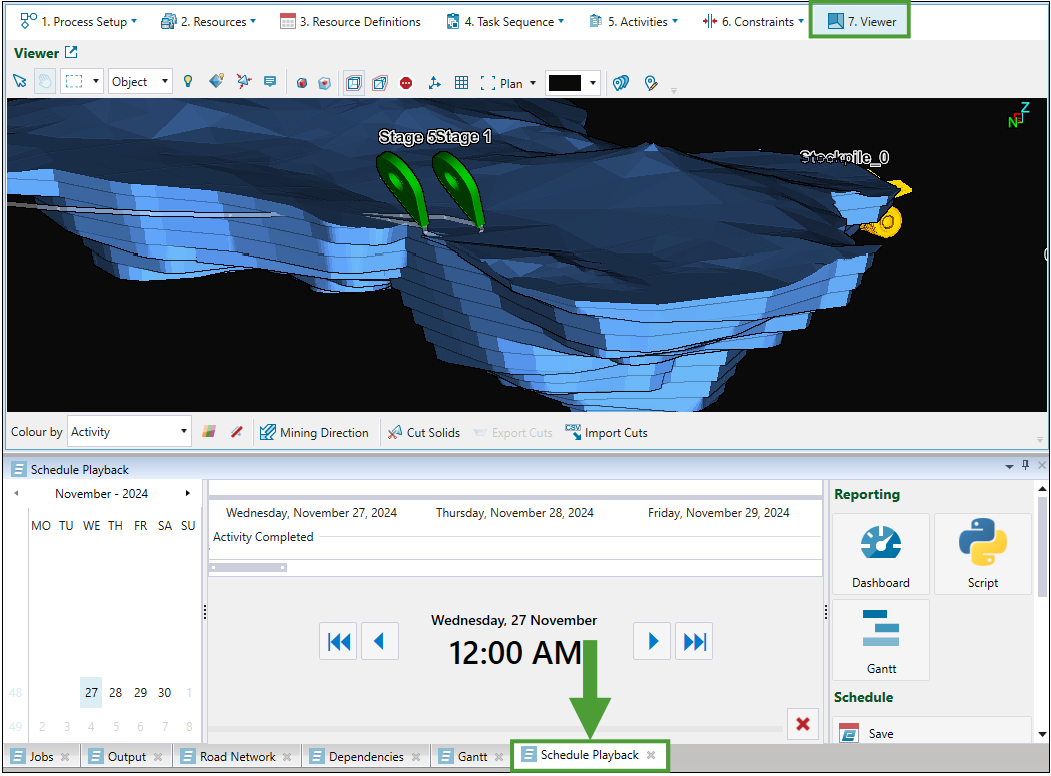Click the Mining Direction button

tap(314, 432)
